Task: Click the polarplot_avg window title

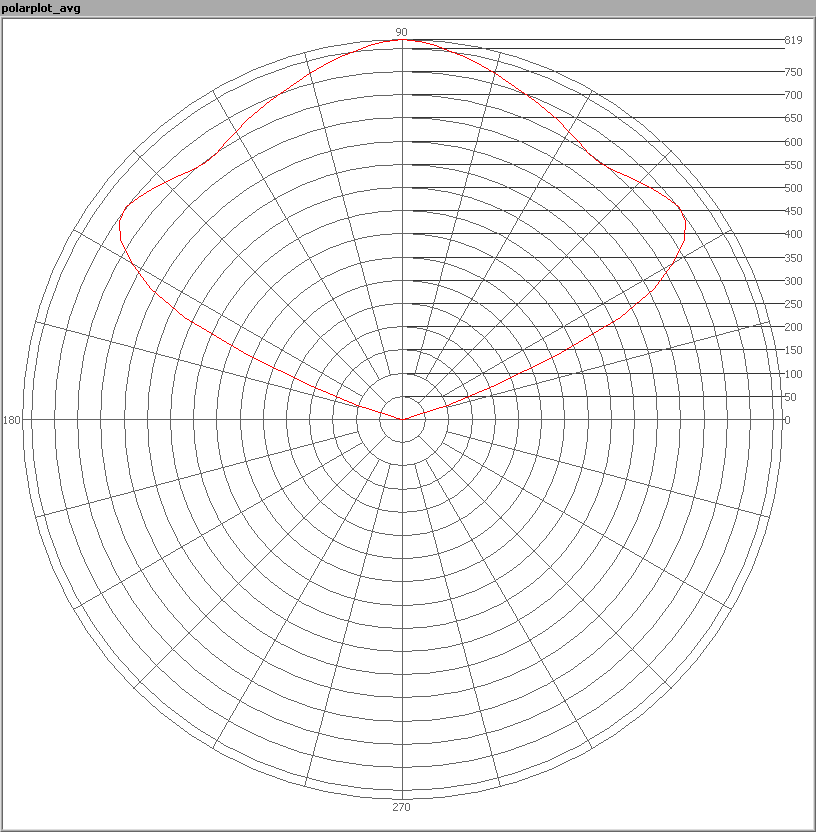Action: pos(42,9)
